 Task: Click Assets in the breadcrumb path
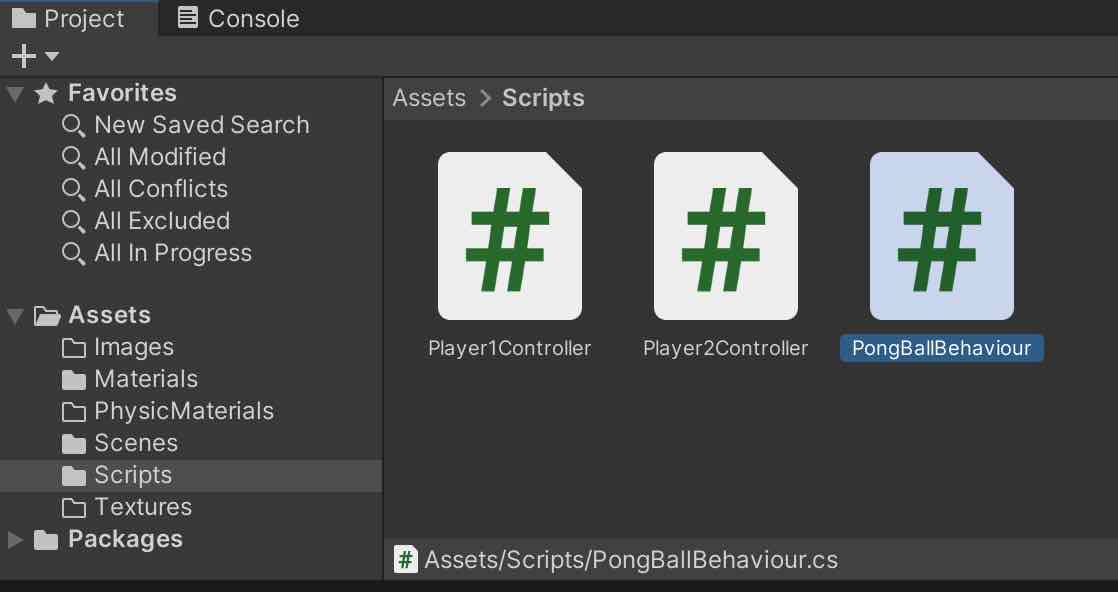(x=429, y=98)
